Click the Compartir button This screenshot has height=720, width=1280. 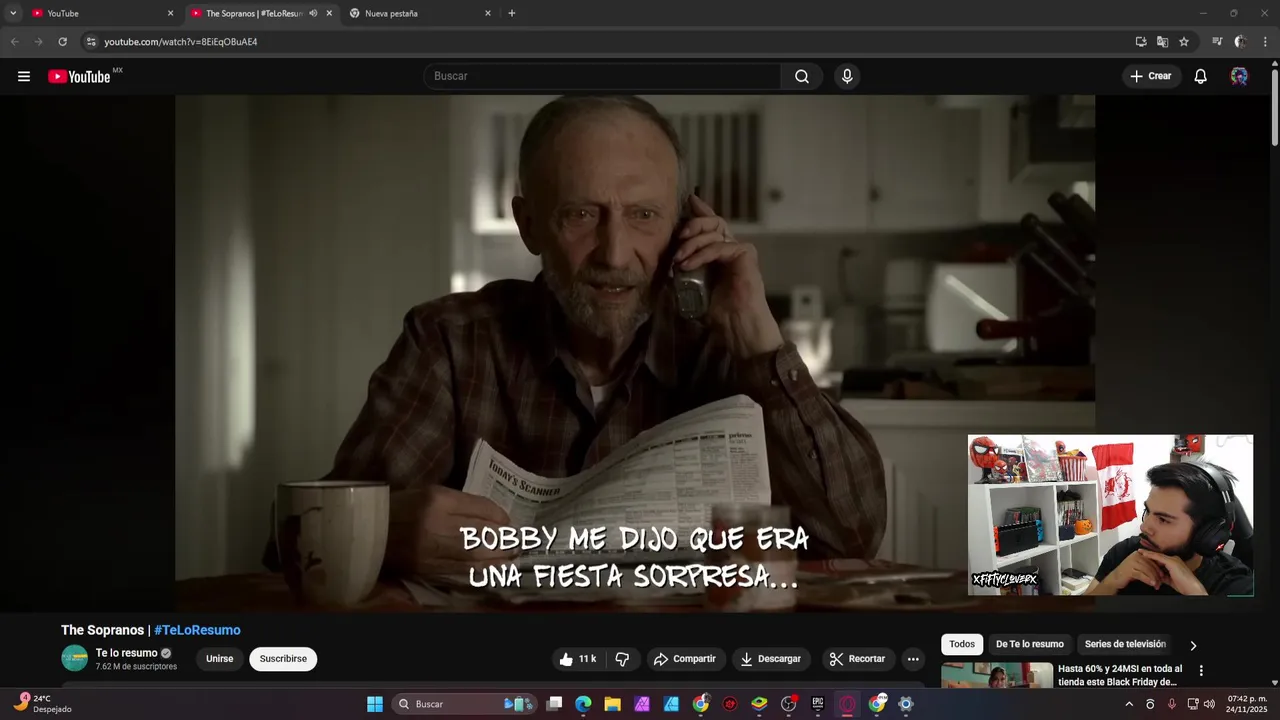685,659
